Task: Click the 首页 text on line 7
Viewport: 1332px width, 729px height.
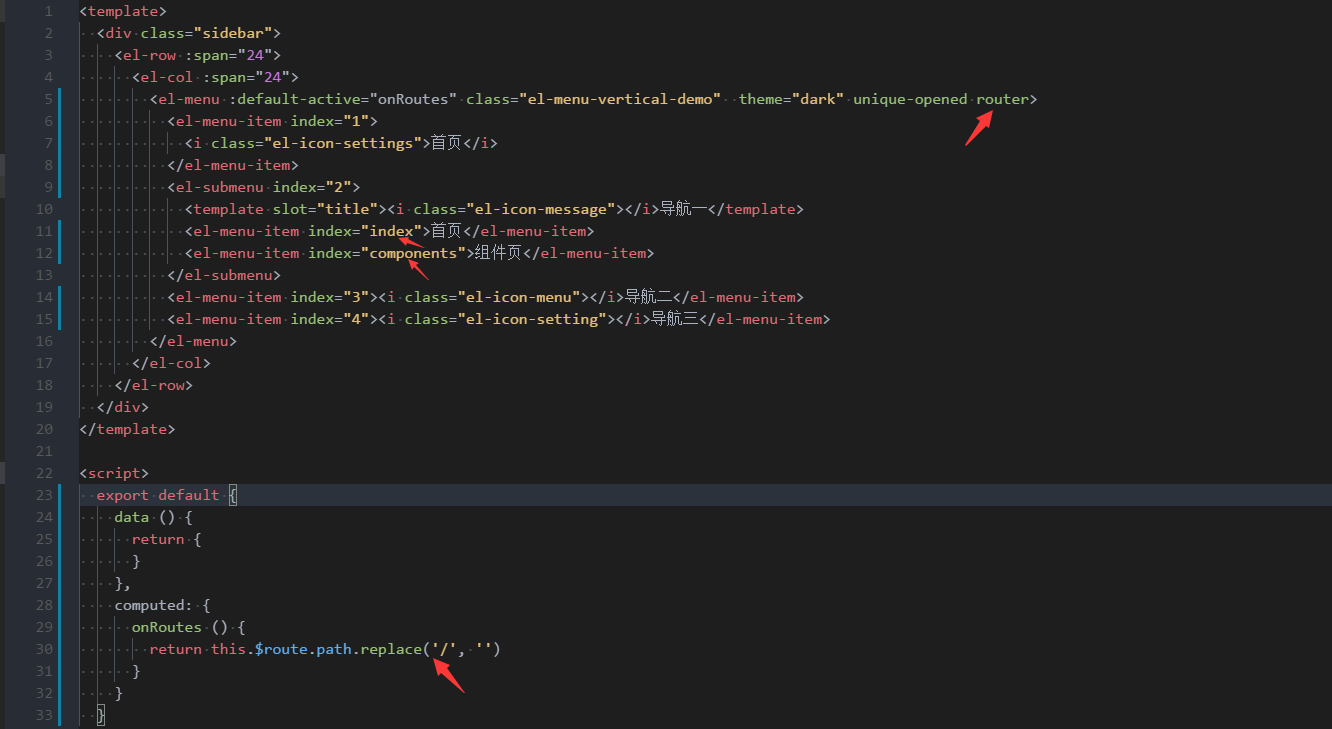Action: tap(446, 143)
